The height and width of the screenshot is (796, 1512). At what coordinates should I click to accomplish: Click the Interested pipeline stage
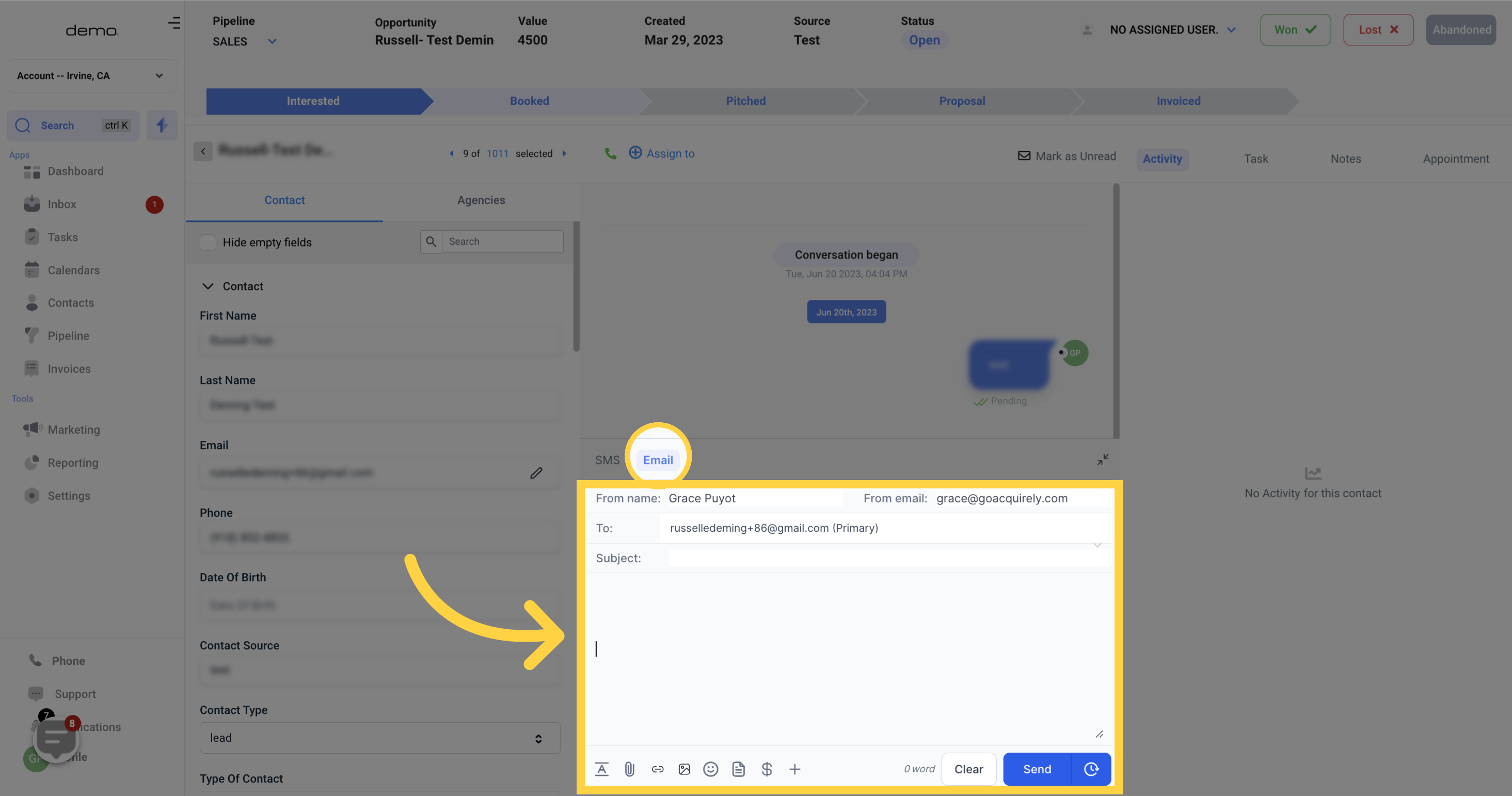pos(313,101)
